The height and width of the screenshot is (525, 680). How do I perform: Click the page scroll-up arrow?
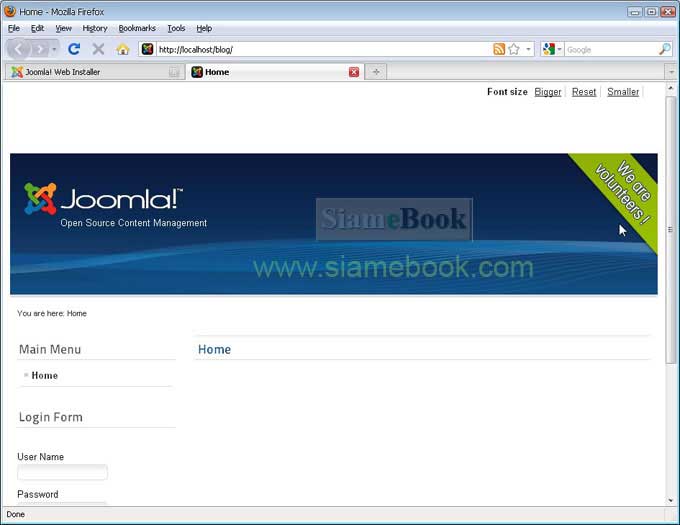coord(670,88)
